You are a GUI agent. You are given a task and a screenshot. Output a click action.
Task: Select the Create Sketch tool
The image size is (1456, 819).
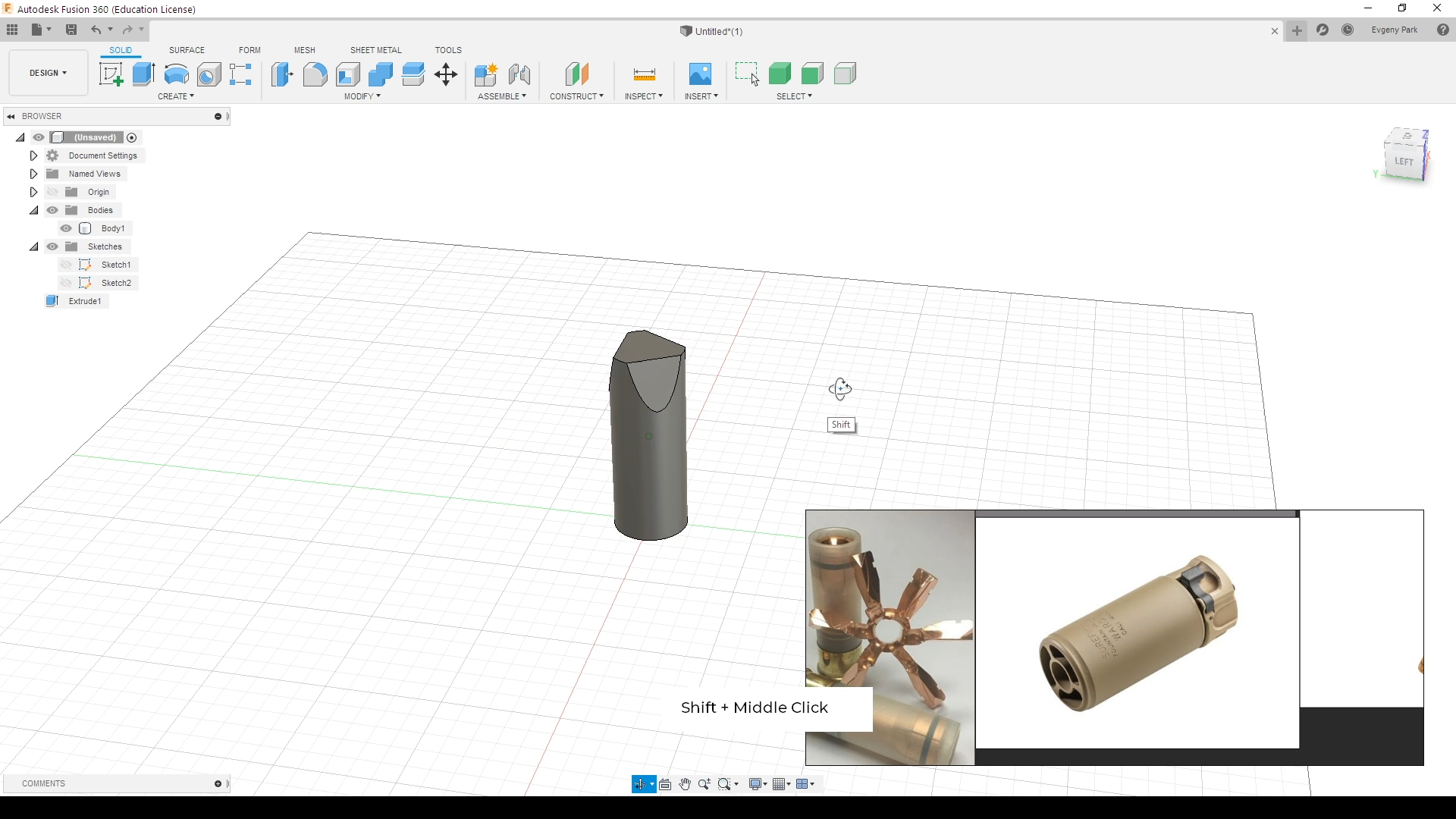111,74
